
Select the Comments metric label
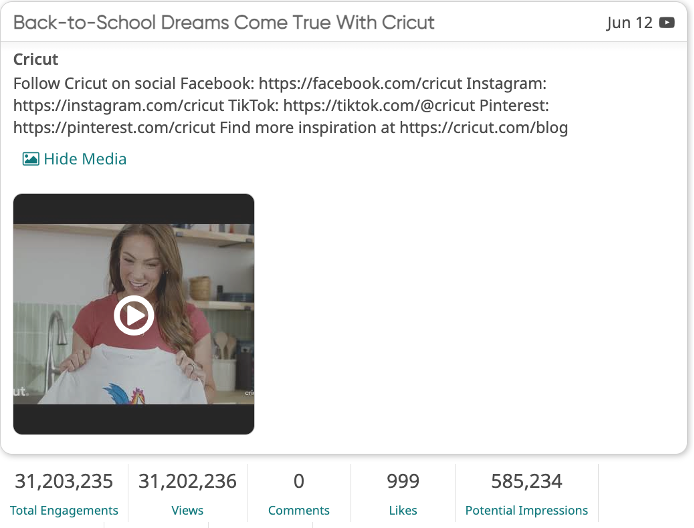(299, 510)
